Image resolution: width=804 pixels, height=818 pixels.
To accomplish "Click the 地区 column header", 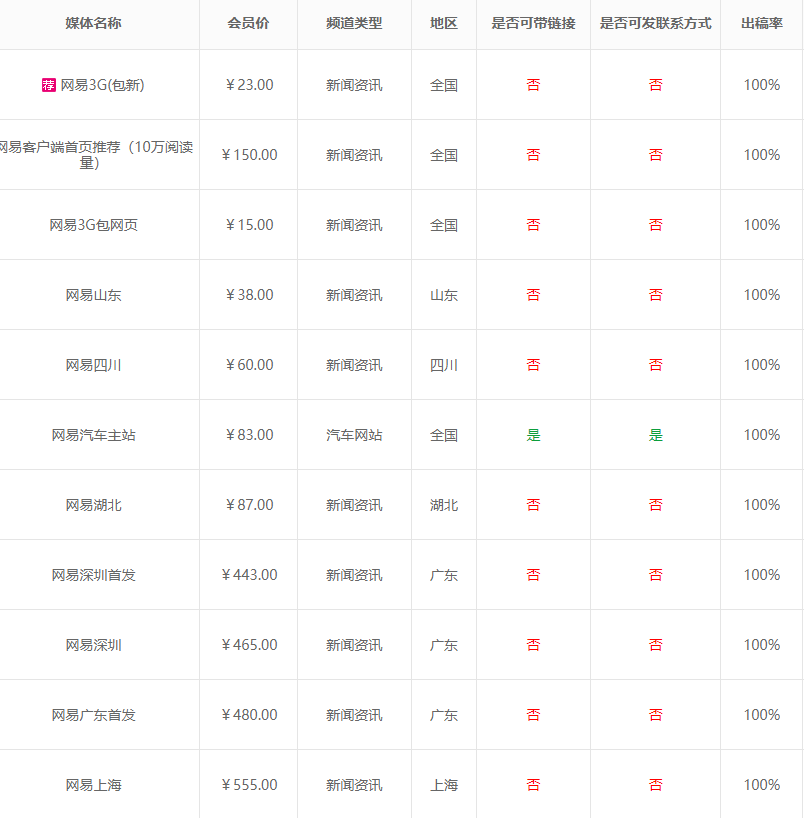I will (x=443, y=24).
